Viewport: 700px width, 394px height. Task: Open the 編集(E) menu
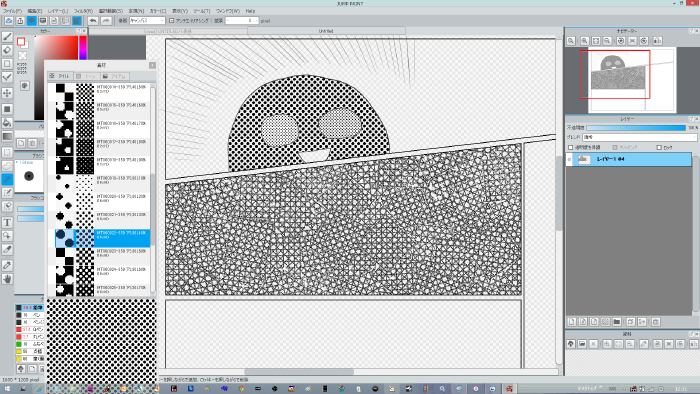34,11
